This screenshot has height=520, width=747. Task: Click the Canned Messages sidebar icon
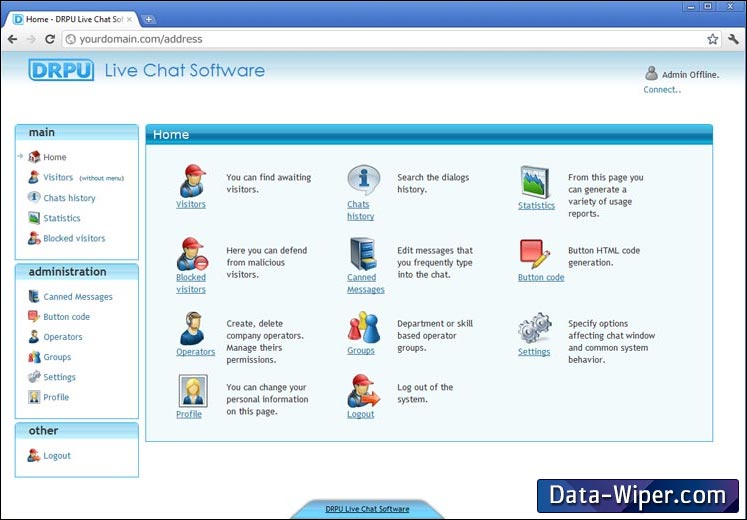click(x=34, y=296)
